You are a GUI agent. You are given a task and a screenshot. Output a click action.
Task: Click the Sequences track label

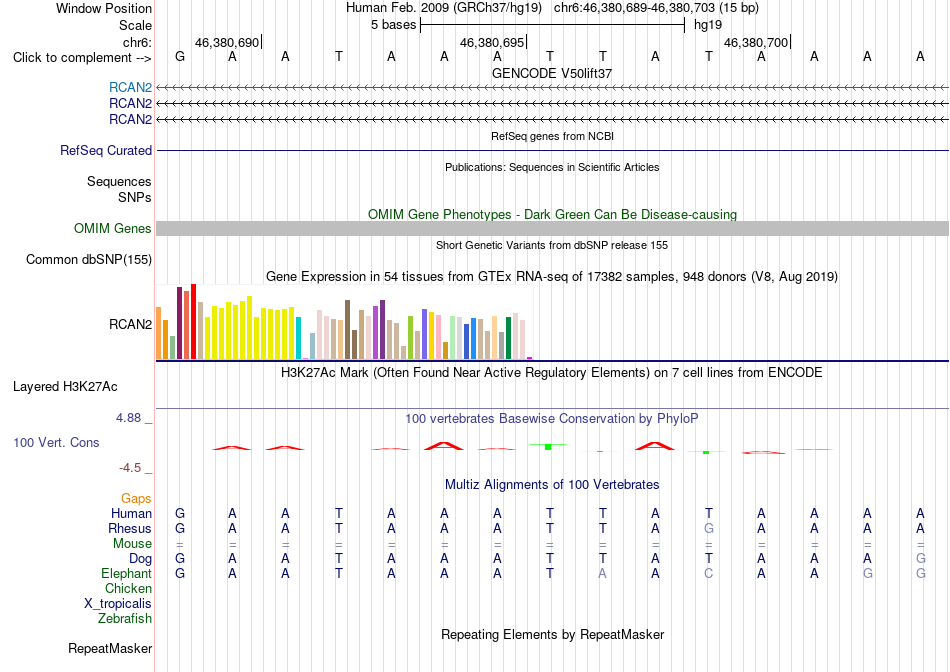[x=119, y=181]
